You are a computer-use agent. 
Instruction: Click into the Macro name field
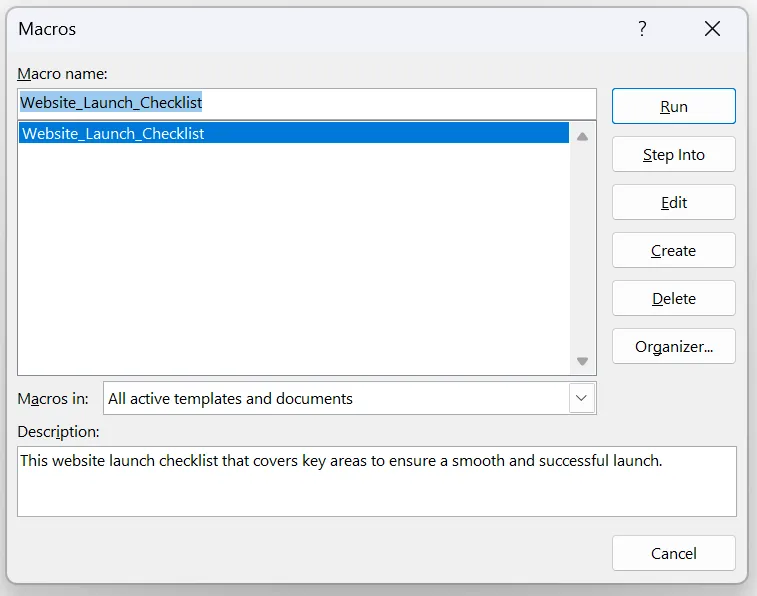click(307, 103)
